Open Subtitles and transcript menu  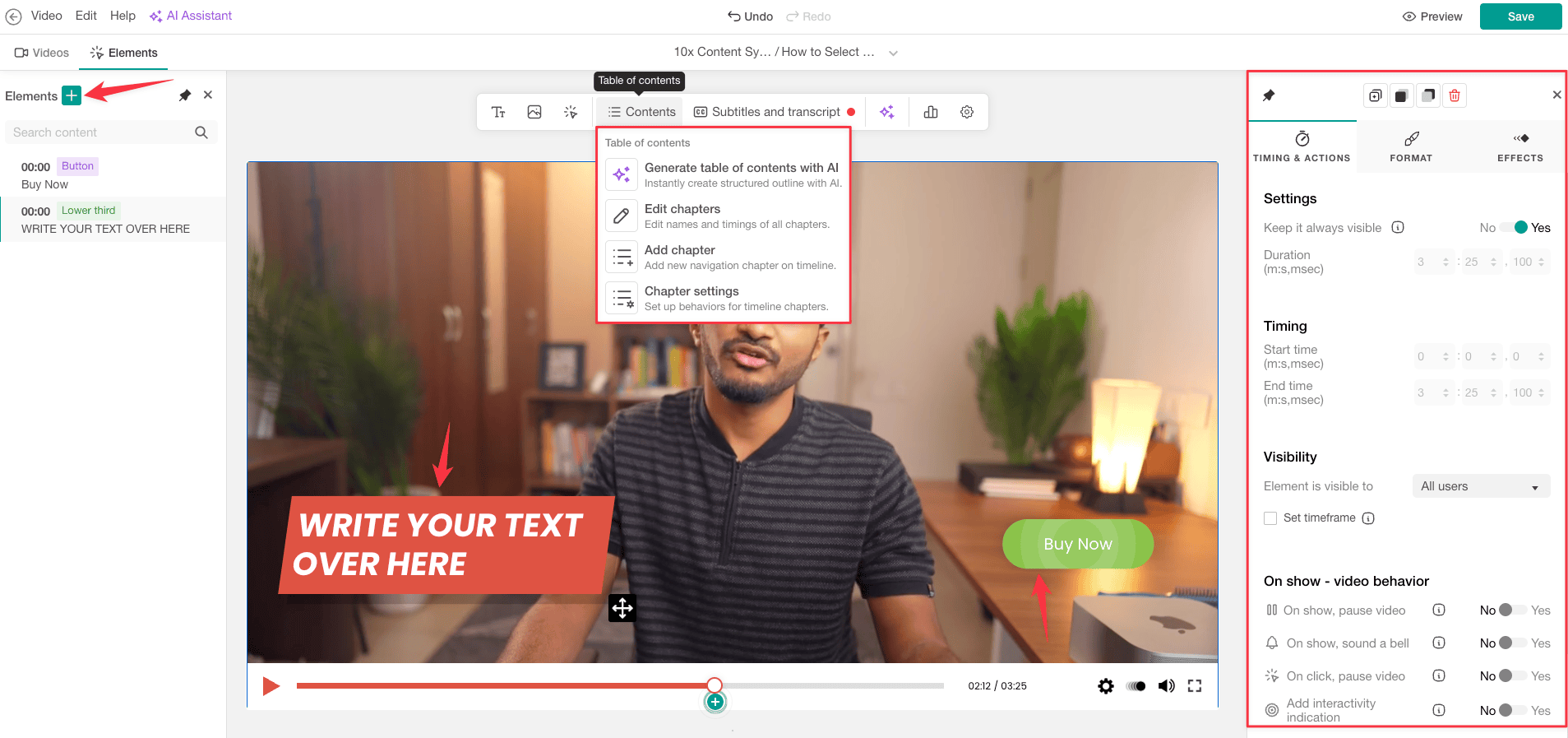[x=774, y=112]
